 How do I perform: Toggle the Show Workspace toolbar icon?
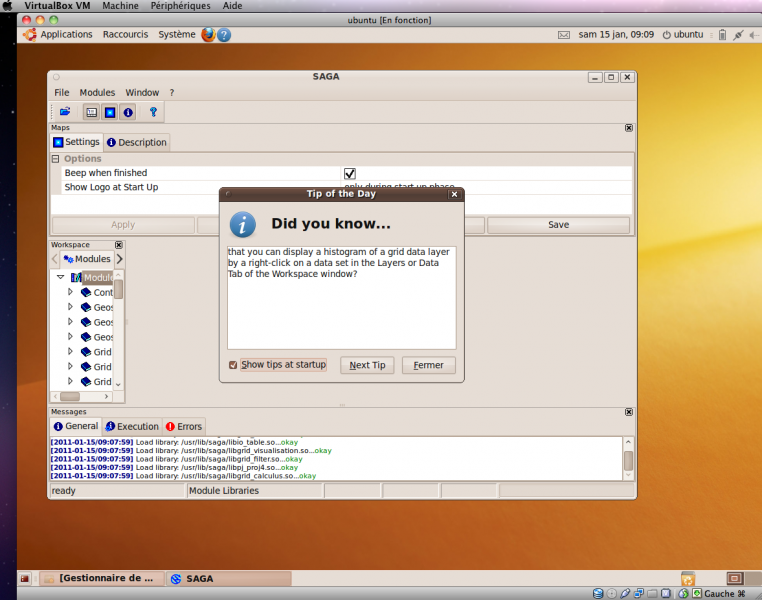tap(91, 112)
